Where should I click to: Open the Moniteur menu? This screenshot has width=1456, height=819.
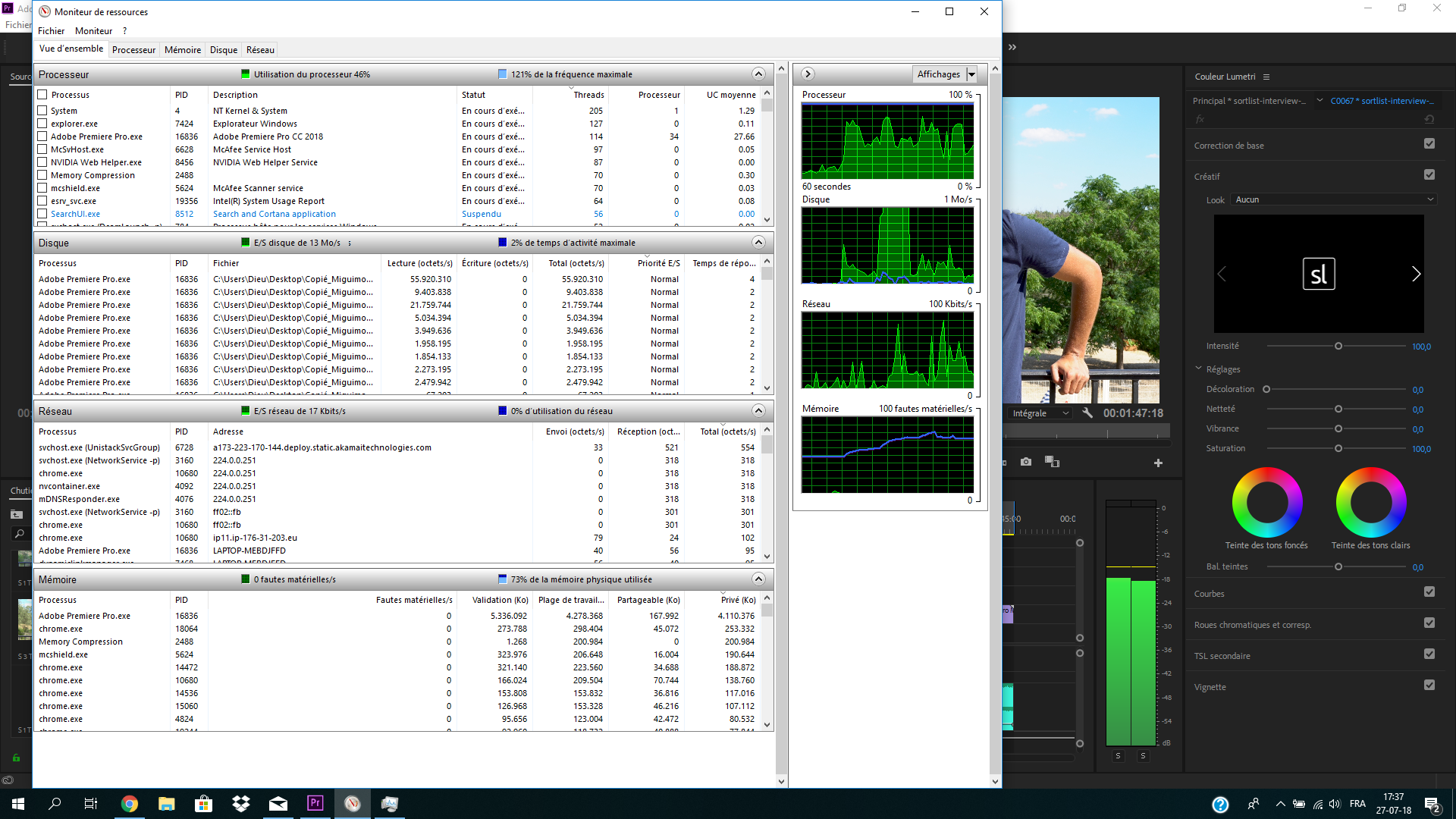[93, 31]
